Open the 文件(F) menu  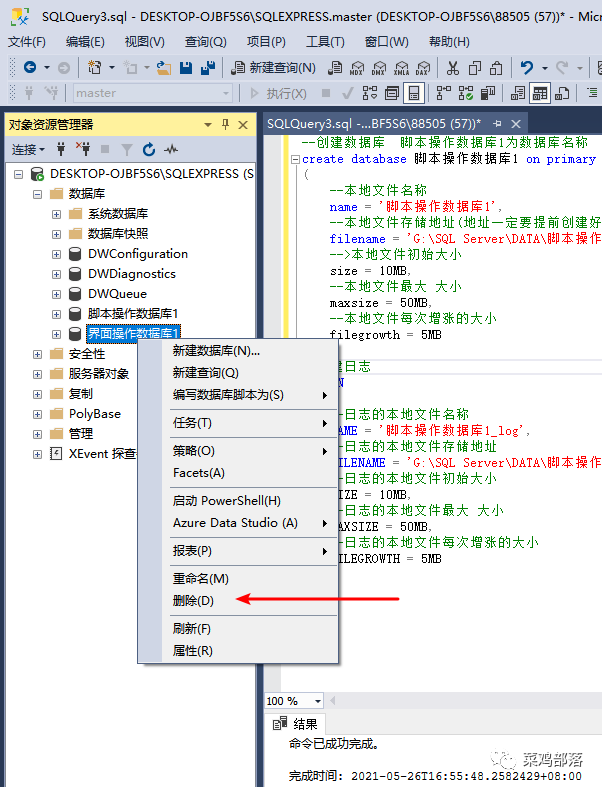coord(27,42)
